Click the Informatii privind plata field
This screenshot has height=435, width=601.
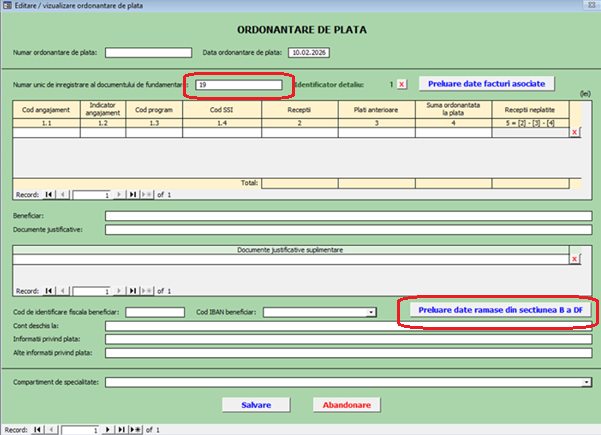coord(348,339)
